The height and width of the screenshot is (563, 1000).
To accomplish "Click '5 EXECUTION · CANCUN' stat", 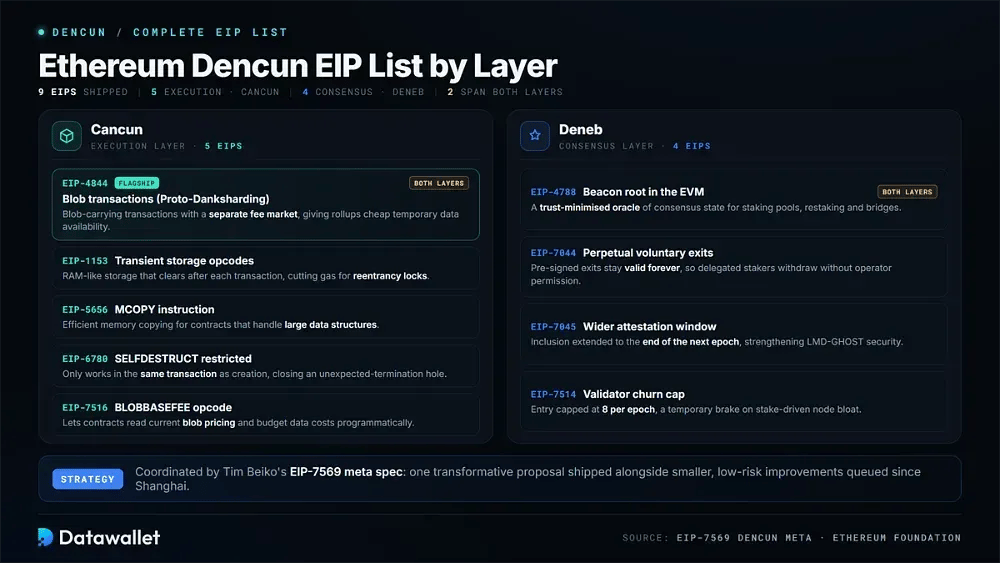I will pos(216,92).
